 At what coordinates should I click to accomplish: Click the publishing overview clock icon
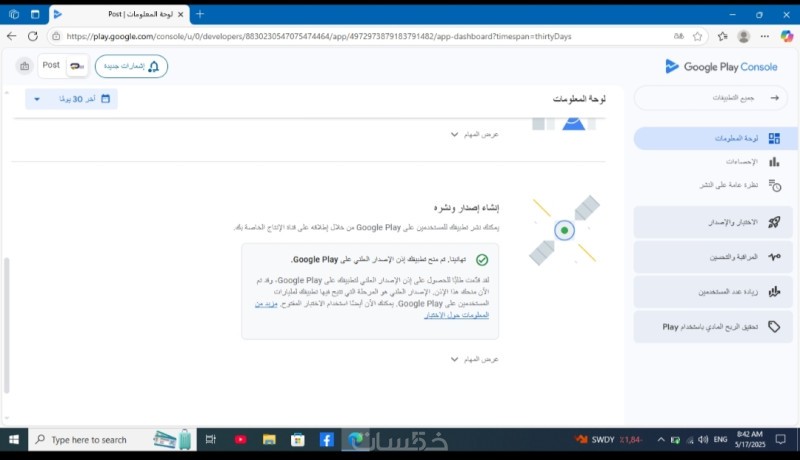coord(774,186)
